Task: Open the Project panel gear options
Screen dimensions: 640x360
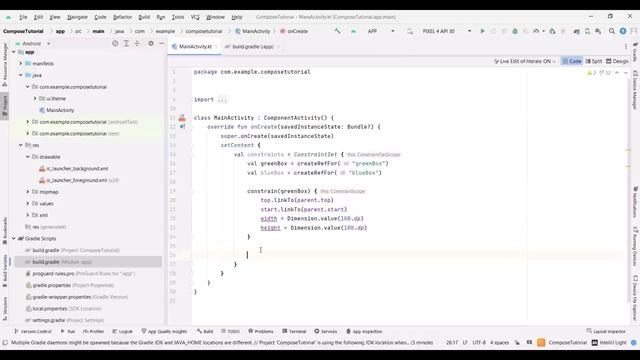Action: pos(151,43)
